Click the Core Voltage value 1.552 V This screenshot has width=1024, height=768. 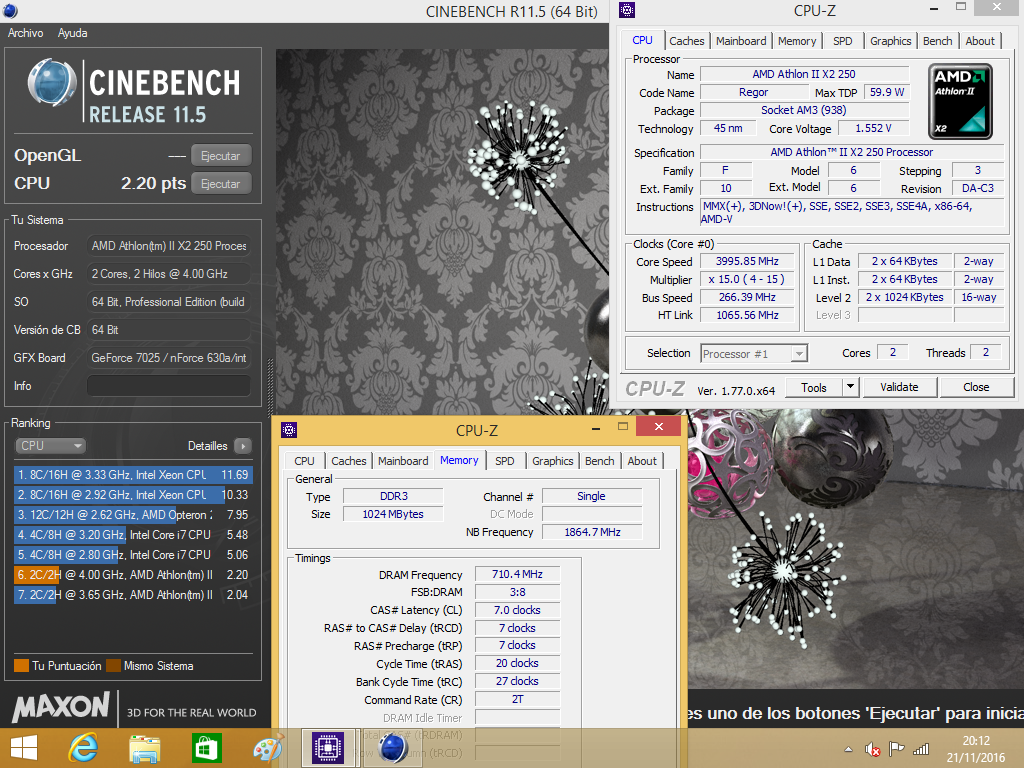(873, 128)
